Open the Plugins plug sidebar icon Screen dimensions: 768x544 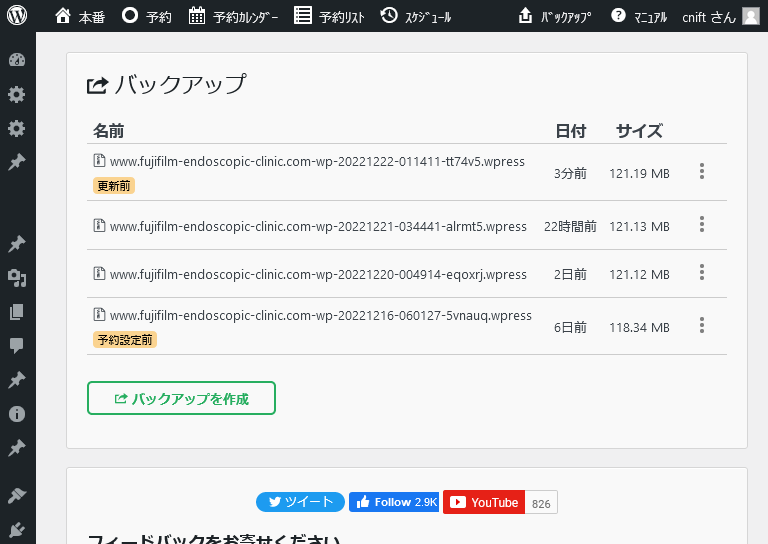click(17, 530)
